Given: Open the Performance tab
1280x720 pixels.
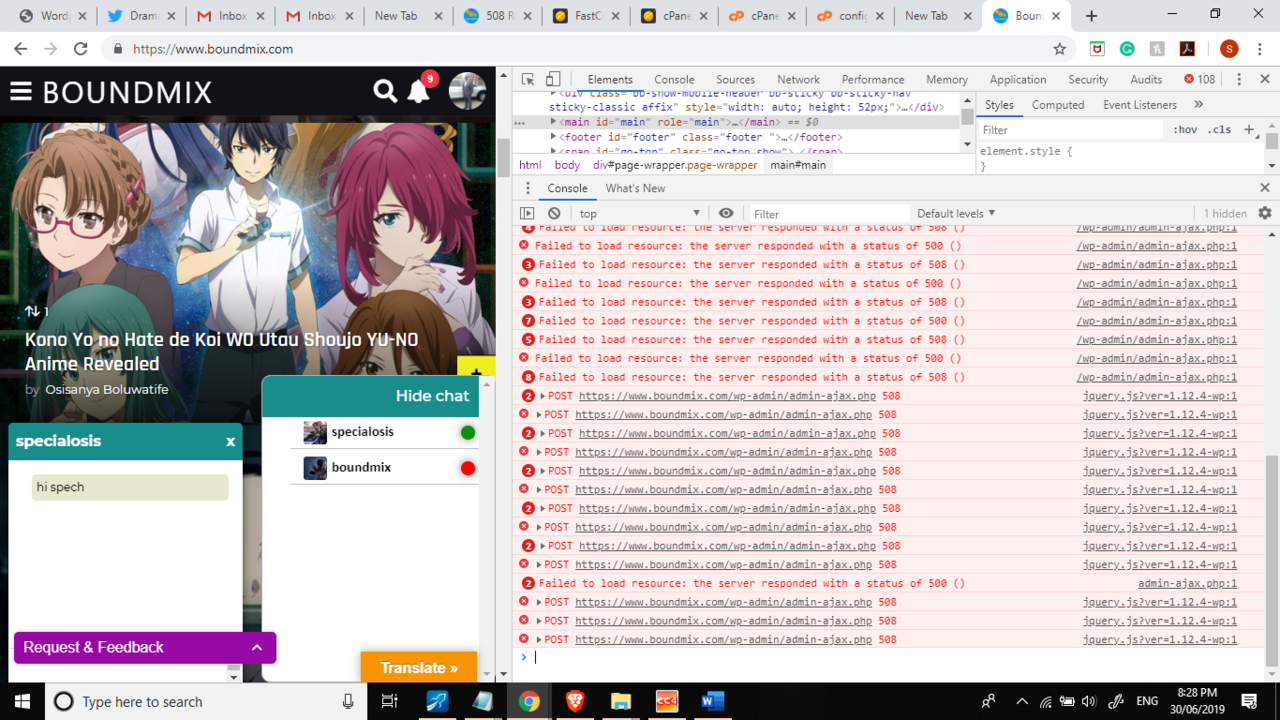Looking at the screenshot, I should (873, 79).
